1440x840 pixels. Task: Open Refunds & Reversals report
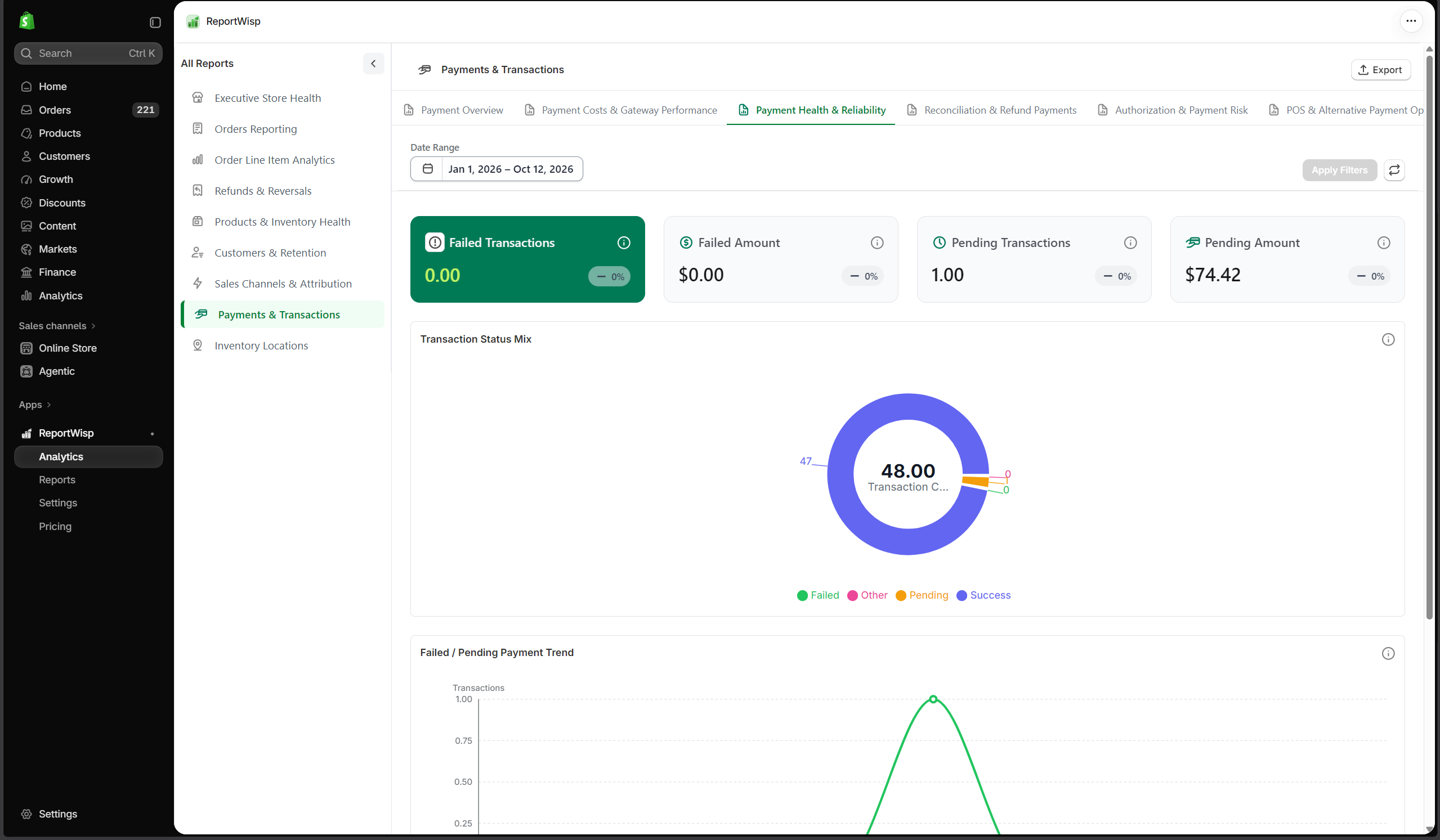[x=282, y=191]
